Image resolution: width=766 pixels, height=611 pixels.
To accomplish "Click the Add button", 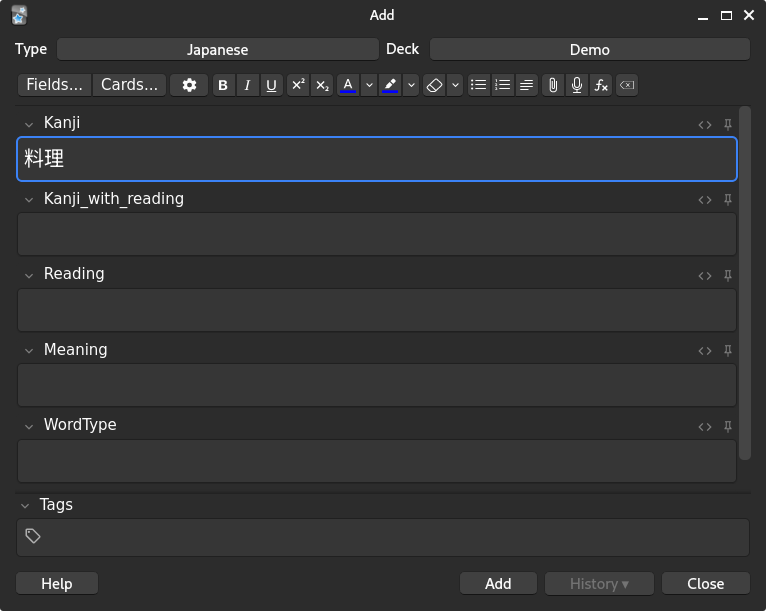I will (x=498, y=584).
